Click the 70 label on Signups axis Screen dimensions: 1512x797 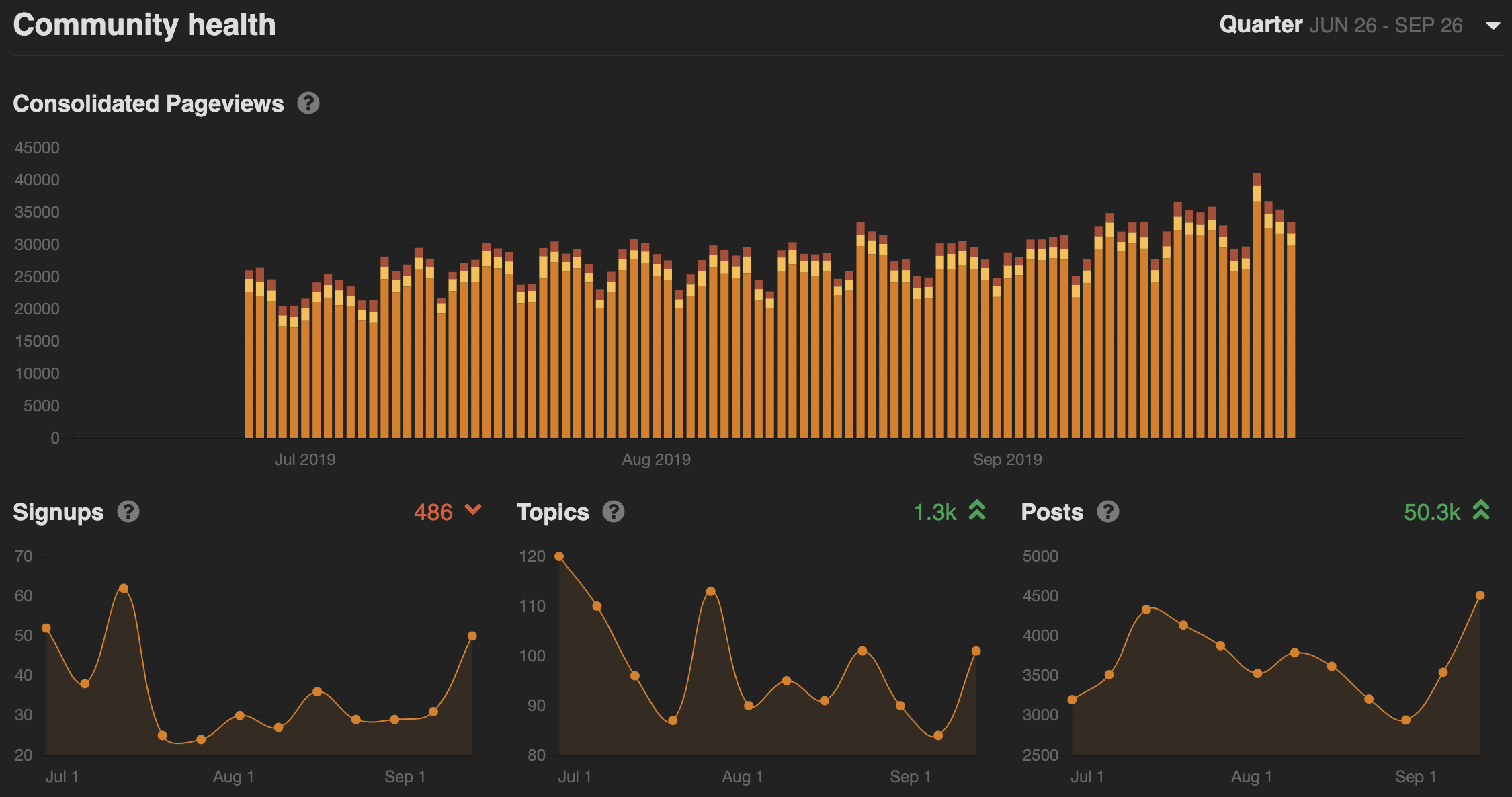tap(24, 556)
